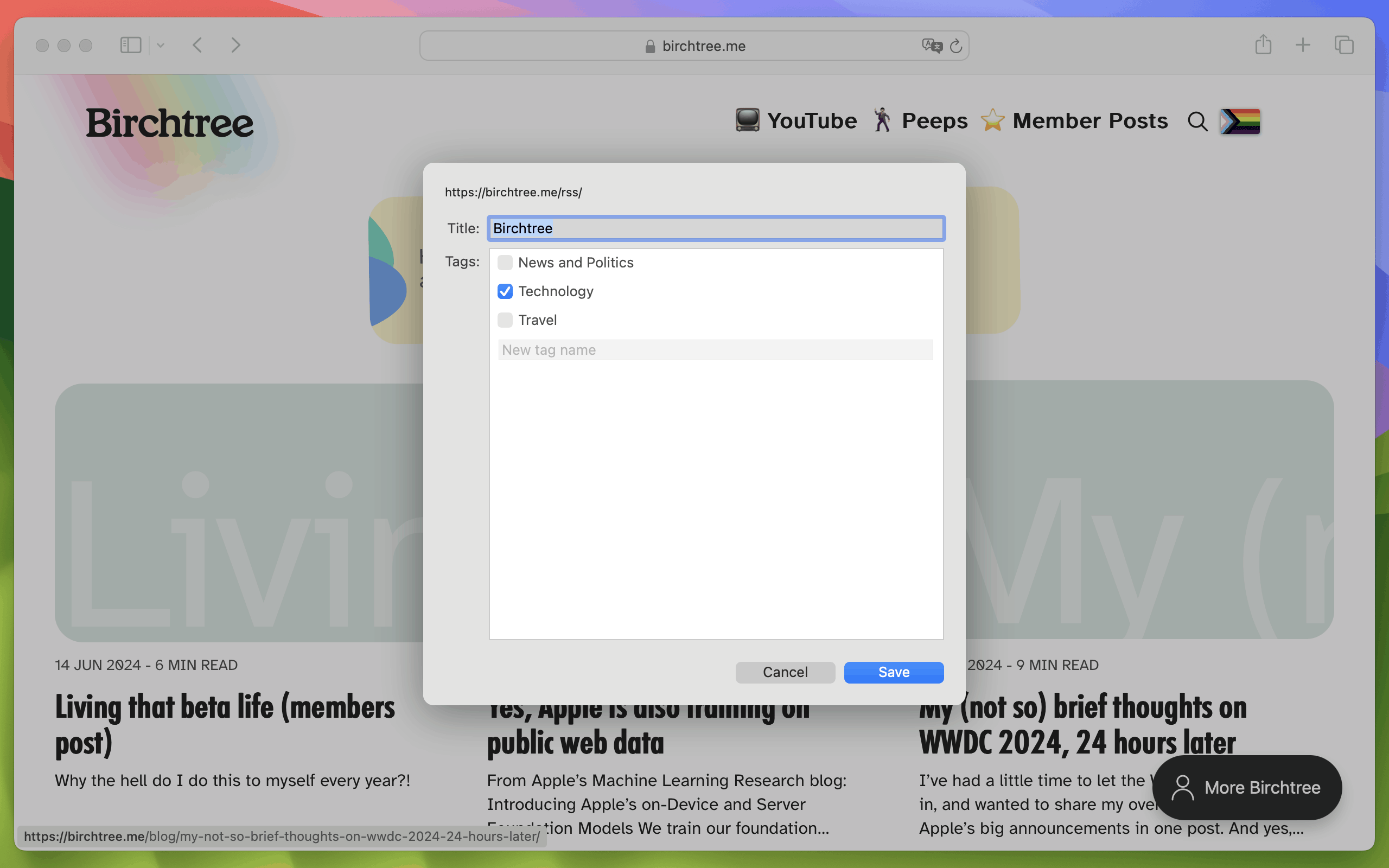Open the Peeps nav link
The width and height of the screenshot is (1389, 868).
[x=934, y=120]
